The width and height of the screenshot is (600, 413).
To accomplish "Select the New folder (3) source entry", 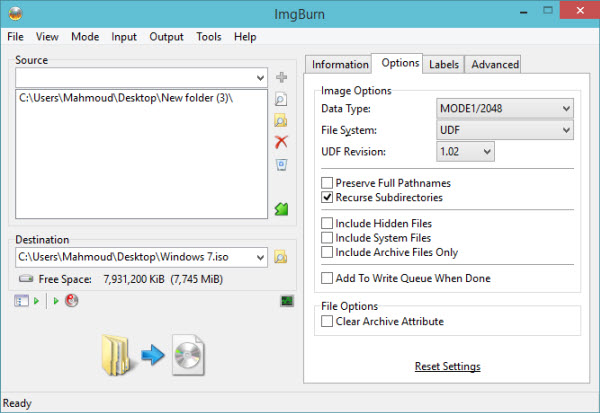I will (x=126, y=98).
